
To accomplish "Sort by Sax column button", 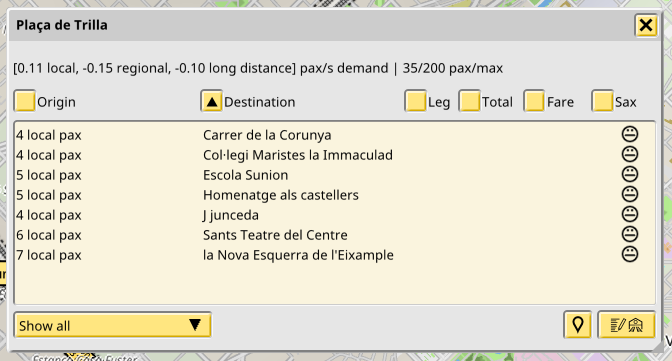I will pyautogui.click(x=602, y=101).
